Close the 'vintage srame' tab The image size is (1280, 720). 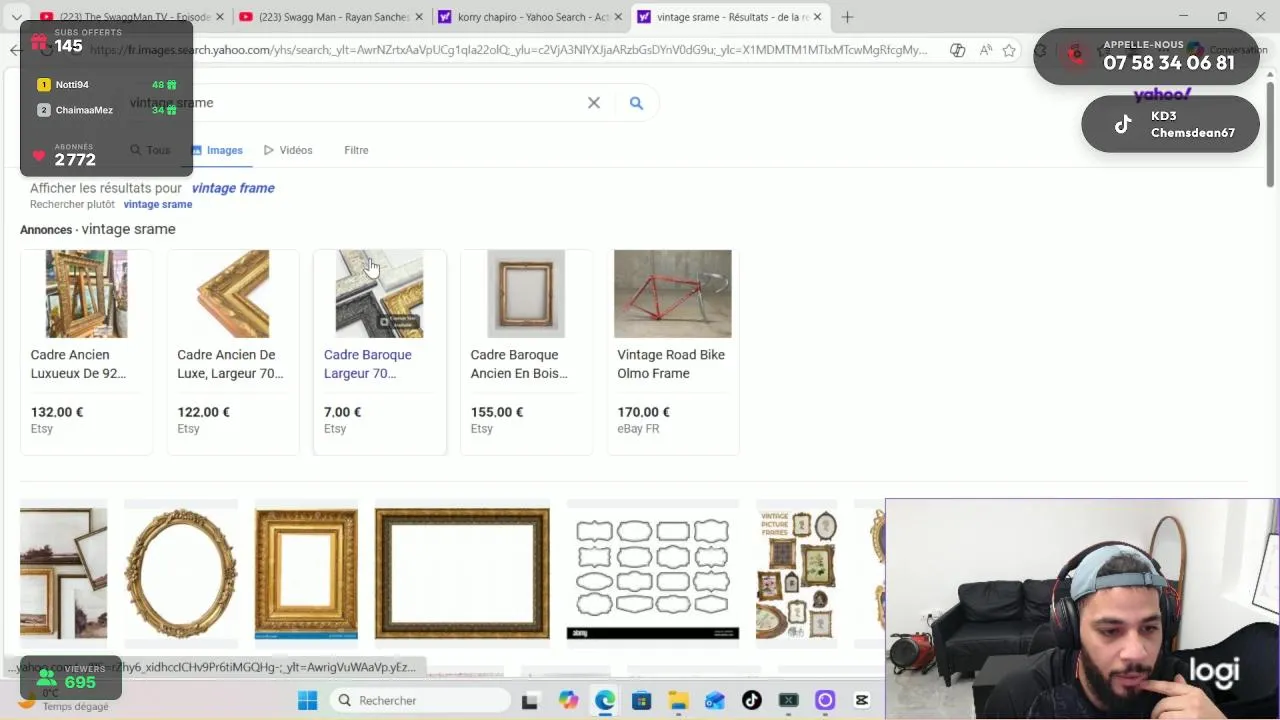tap(818, 17)
